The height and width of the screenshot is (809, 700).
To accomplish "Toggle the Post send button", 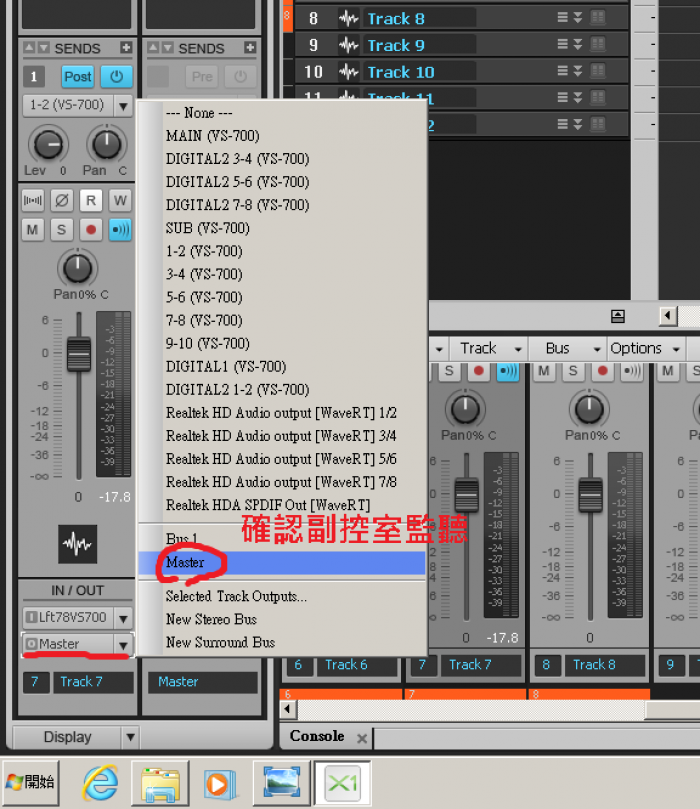I will 77,77.
